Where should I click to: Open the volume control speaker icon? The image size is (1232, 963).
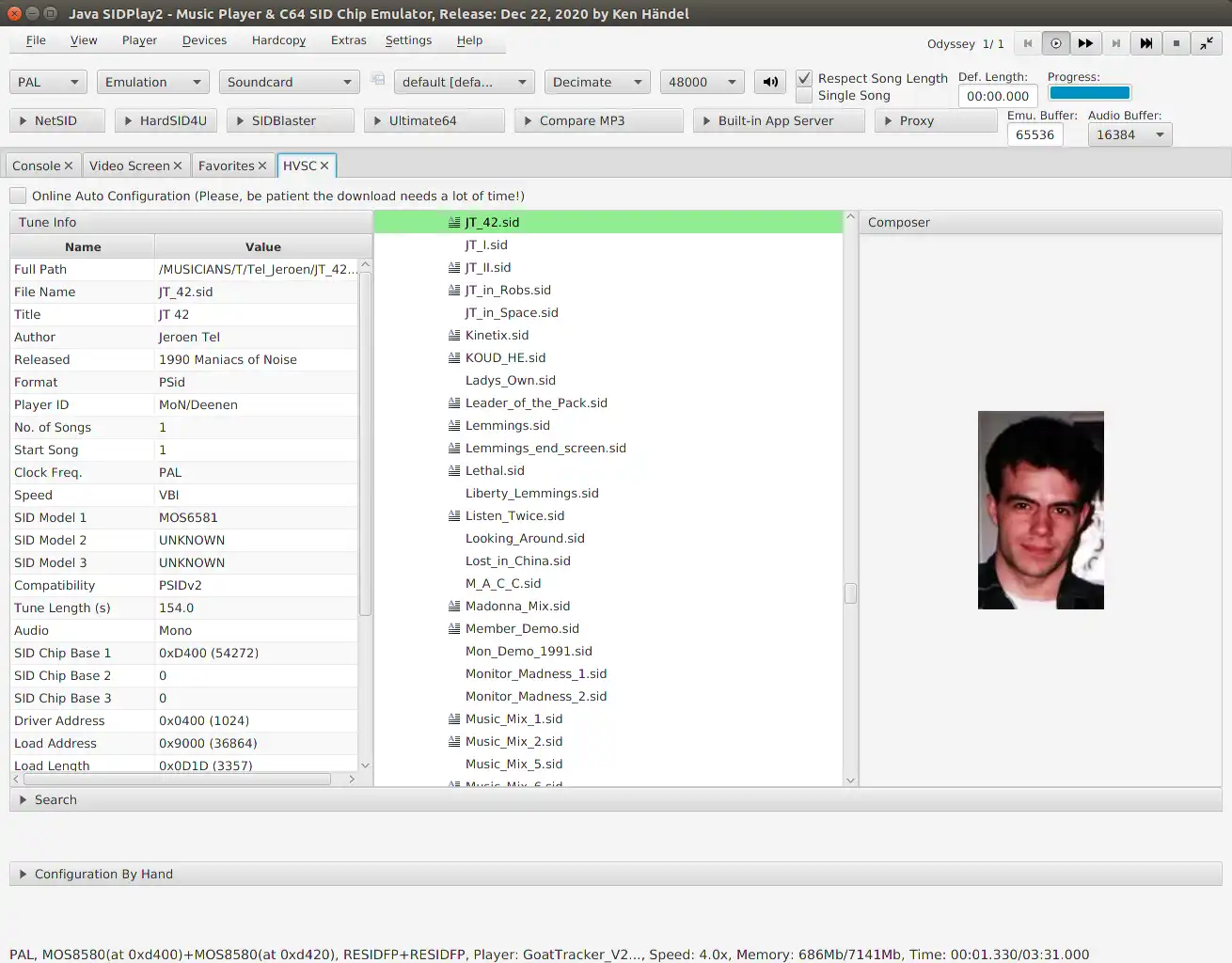tap(769, 82)
